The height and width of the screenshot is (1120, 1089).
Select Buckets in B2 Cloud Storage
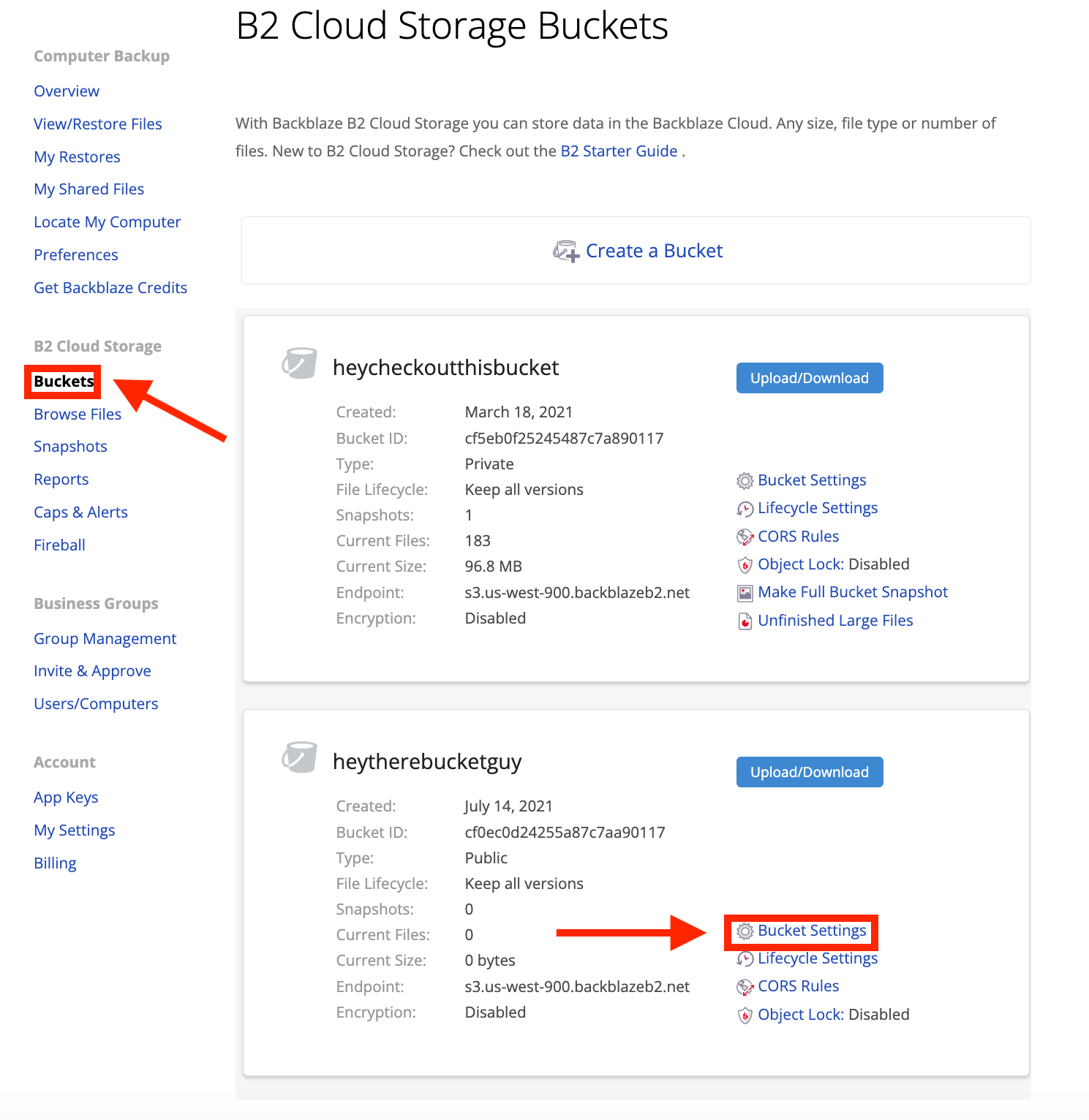point(64,382)
